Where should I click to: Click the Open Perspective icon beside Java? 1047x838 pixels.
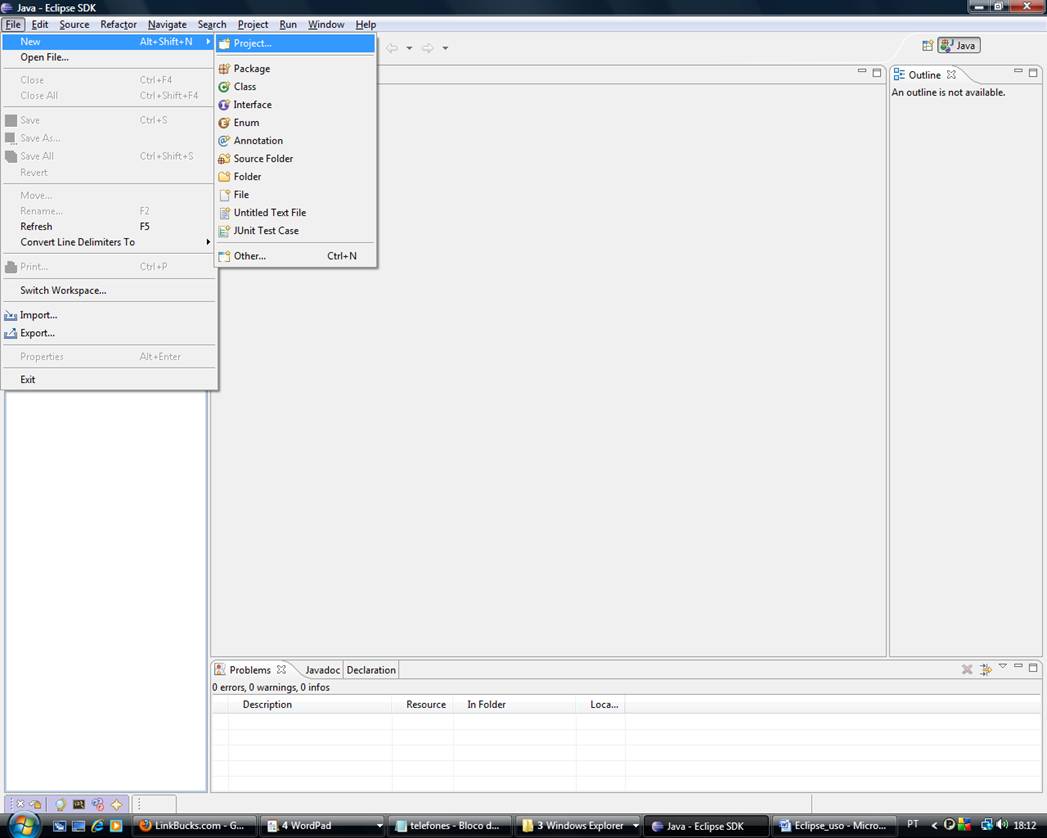click(927, 45)
